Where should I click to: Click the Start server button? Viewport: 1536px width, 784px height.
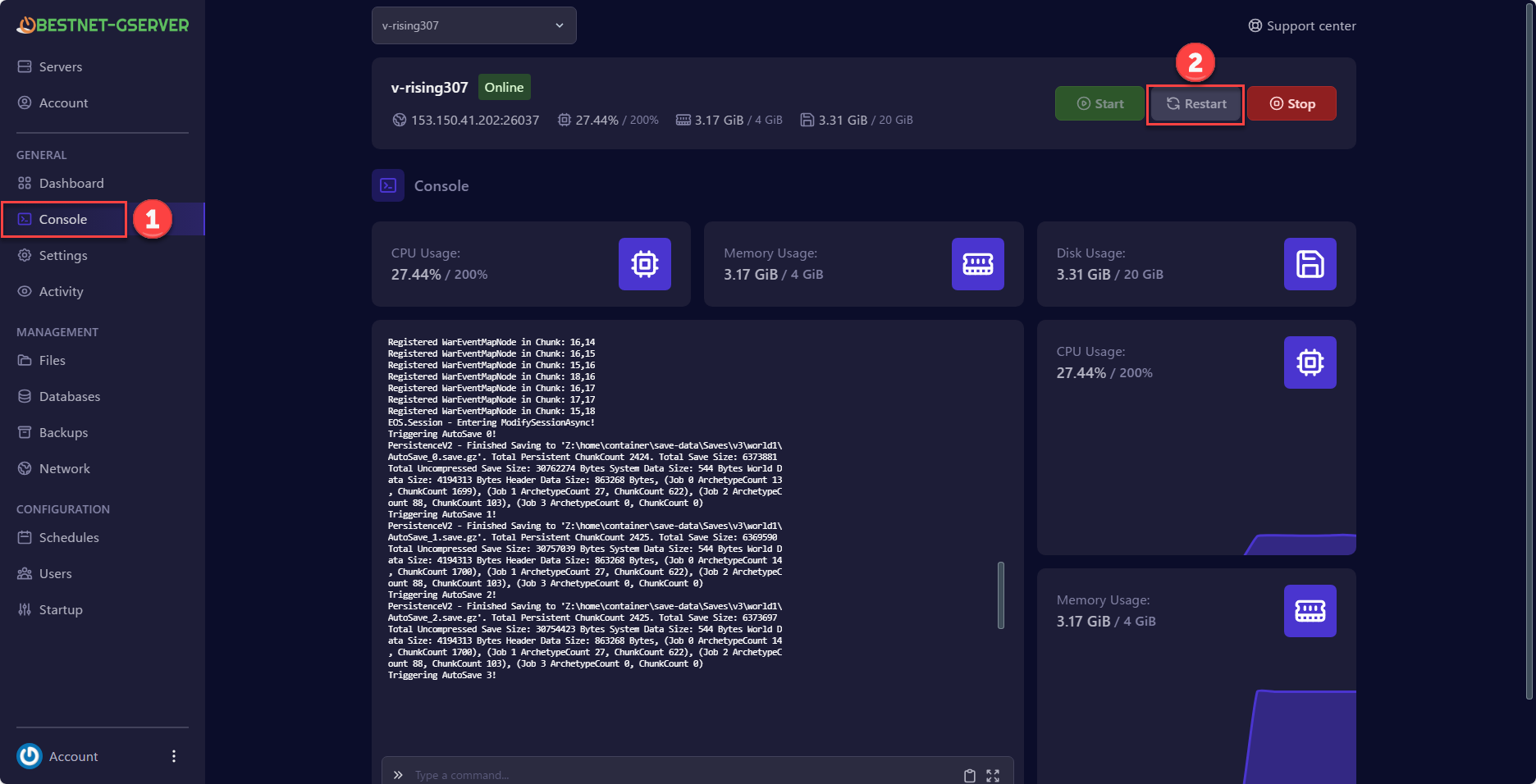[1099, 103]
